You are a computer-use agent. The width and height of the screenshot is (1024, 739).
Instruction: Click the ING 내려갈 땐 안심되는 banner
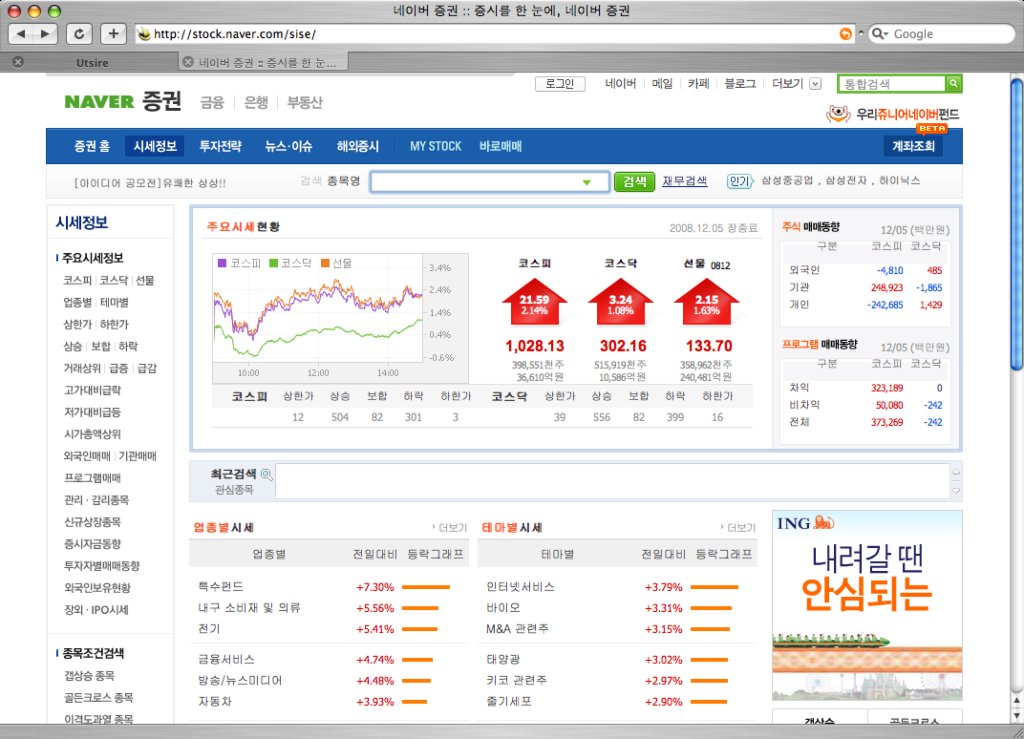click(x=867, y=605)
